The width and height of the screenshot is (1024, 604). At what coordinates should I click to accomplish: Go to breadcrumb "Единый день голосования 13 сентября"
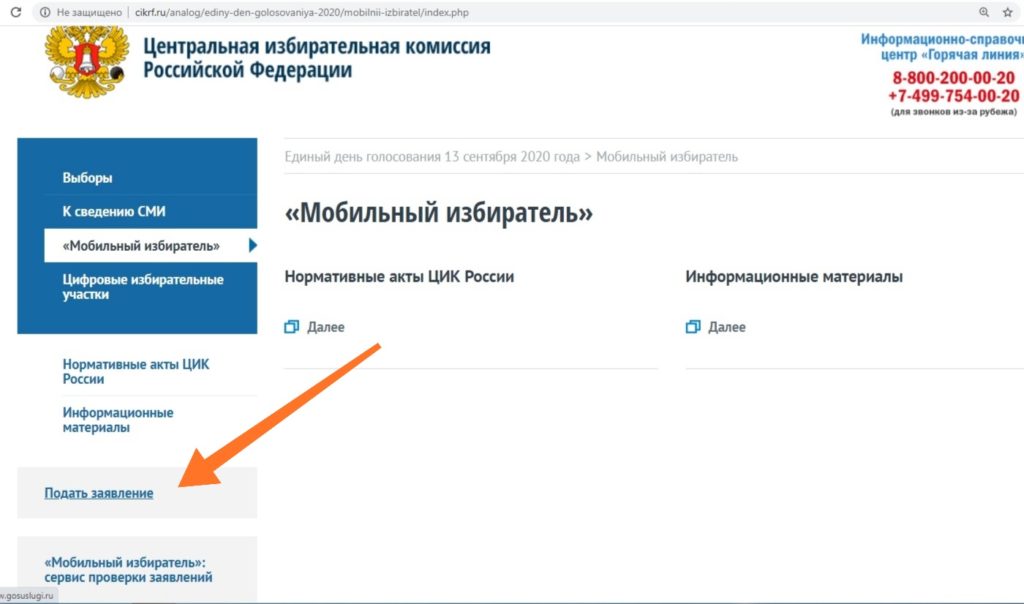[x=431, y=157]
